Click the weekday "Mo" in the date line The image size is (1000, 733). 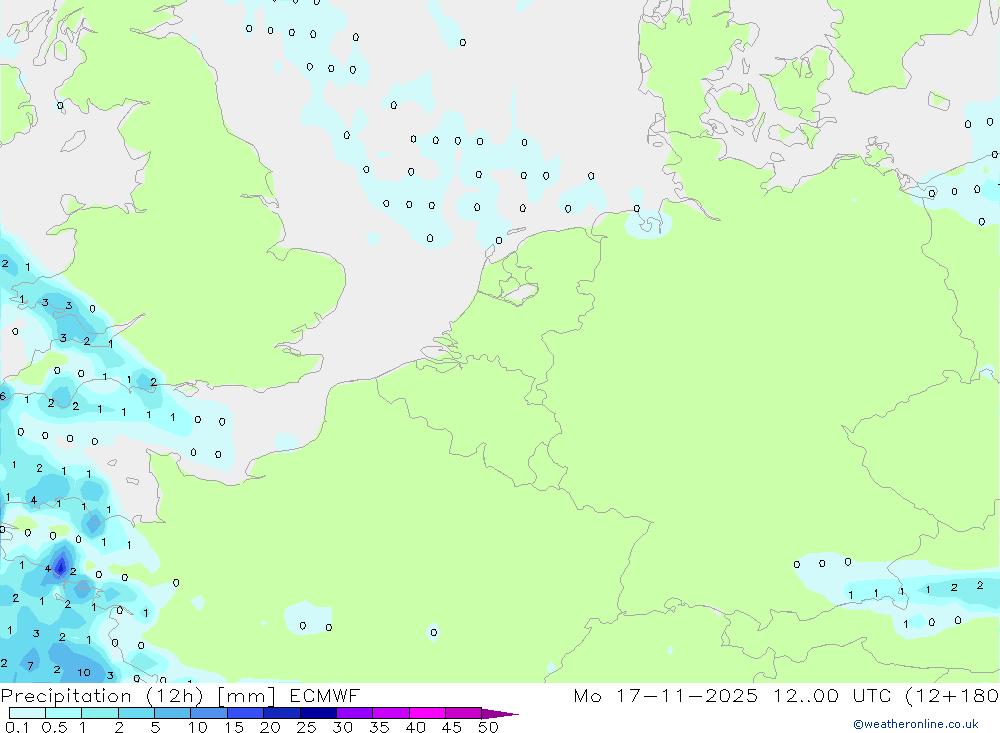pyautogui.click(x=587, y=695)
